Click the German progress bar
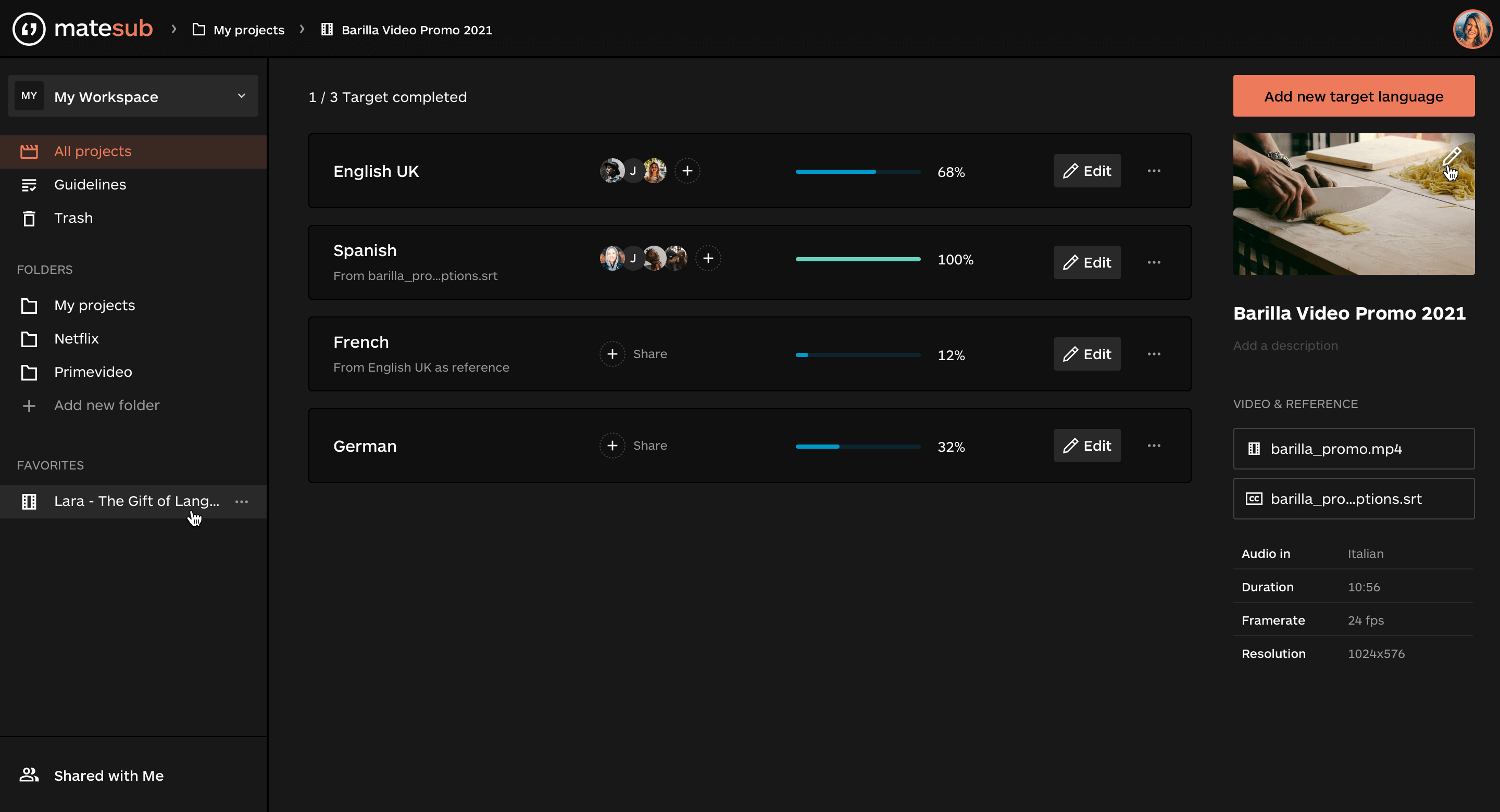This screenshot has width=1500, height=812. pos(858,447)
